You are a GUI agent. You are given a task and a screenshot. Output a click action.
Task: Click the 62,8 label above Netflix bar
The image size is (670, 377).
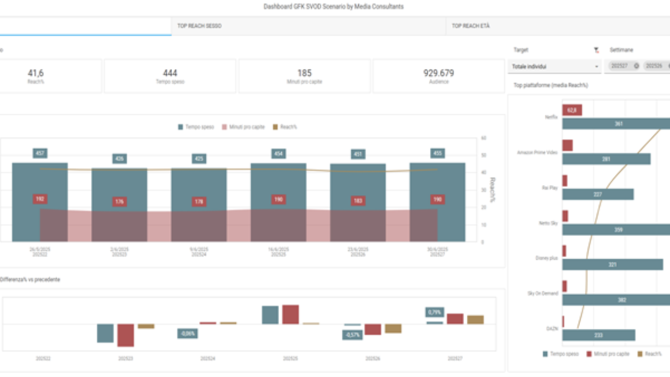pos(572,110)
